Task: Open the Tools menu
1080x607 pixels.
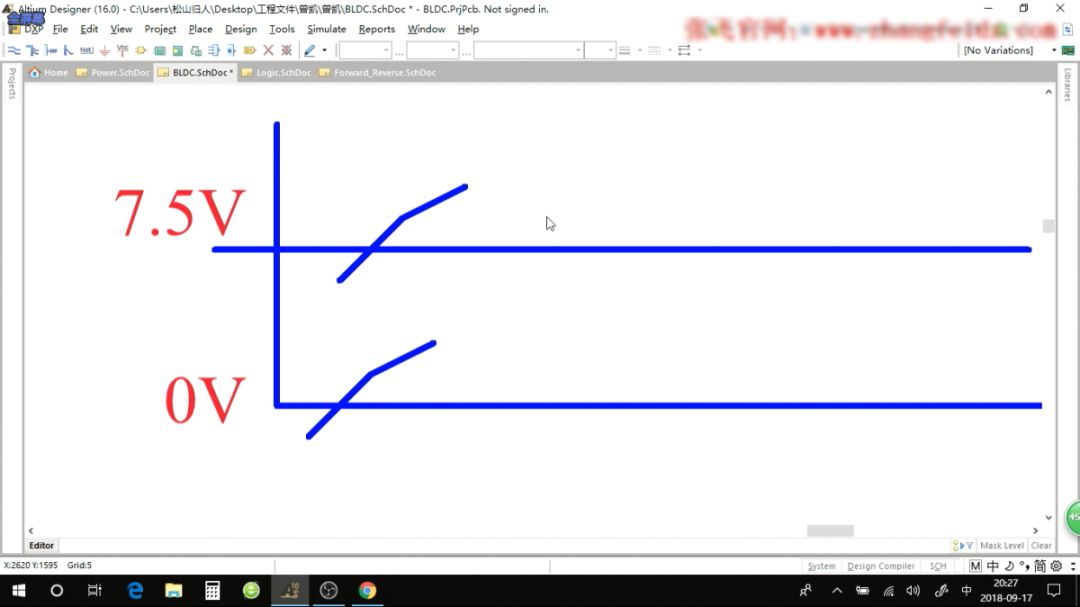Action: [282, 29]
